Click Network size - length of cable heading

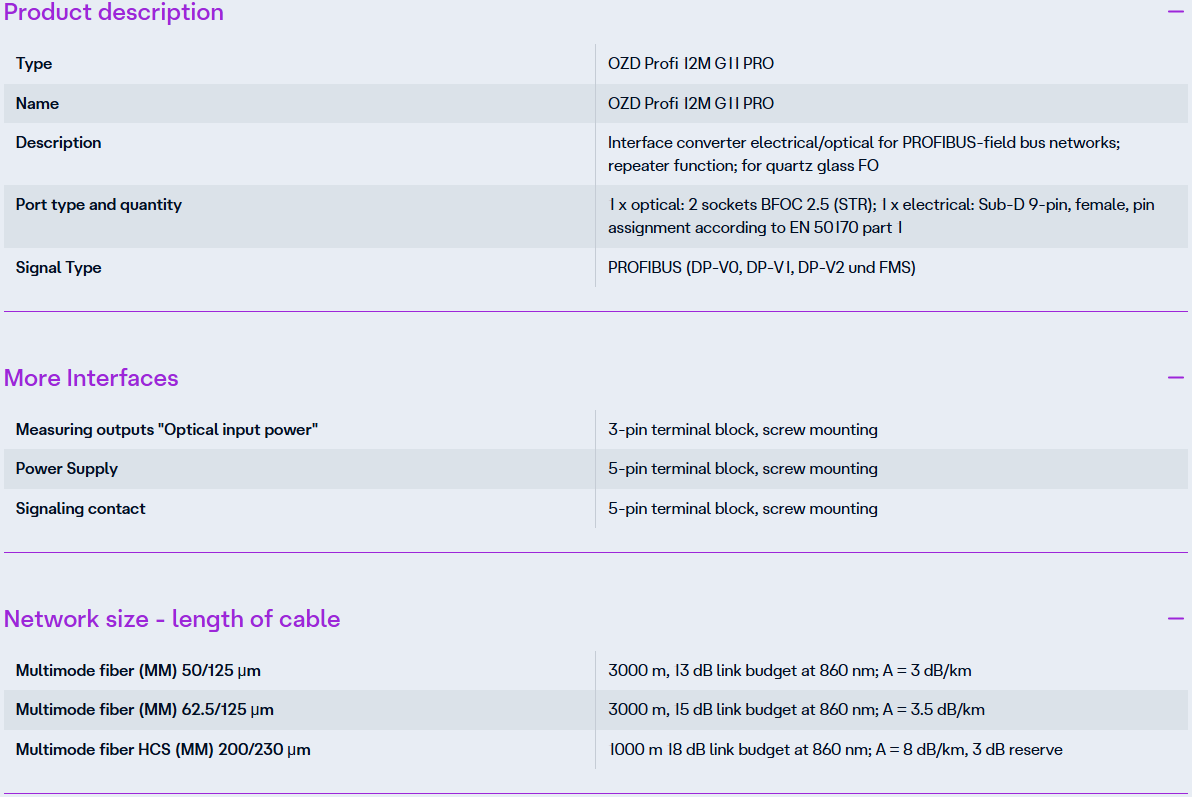(172, 619)
